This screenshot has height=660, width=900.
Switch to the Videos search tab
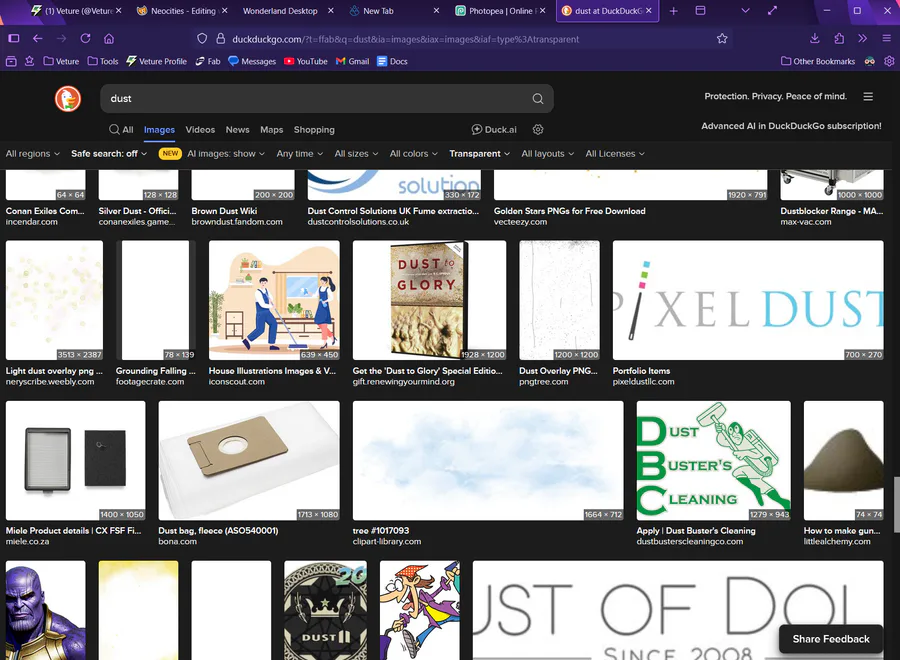200,130
